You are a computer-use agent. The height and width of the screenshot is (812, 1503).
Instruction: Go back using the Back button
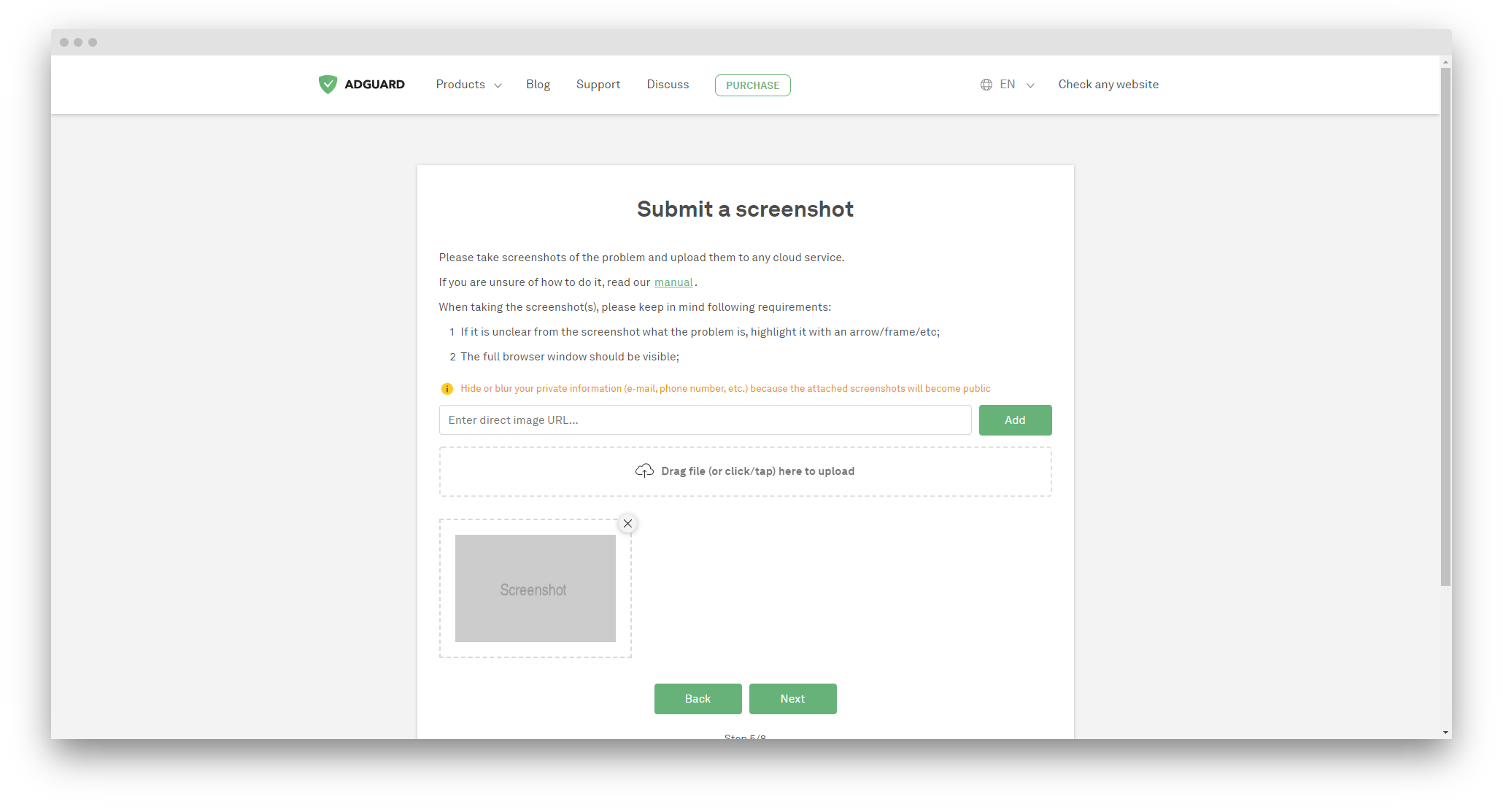[x=698, y=698]
